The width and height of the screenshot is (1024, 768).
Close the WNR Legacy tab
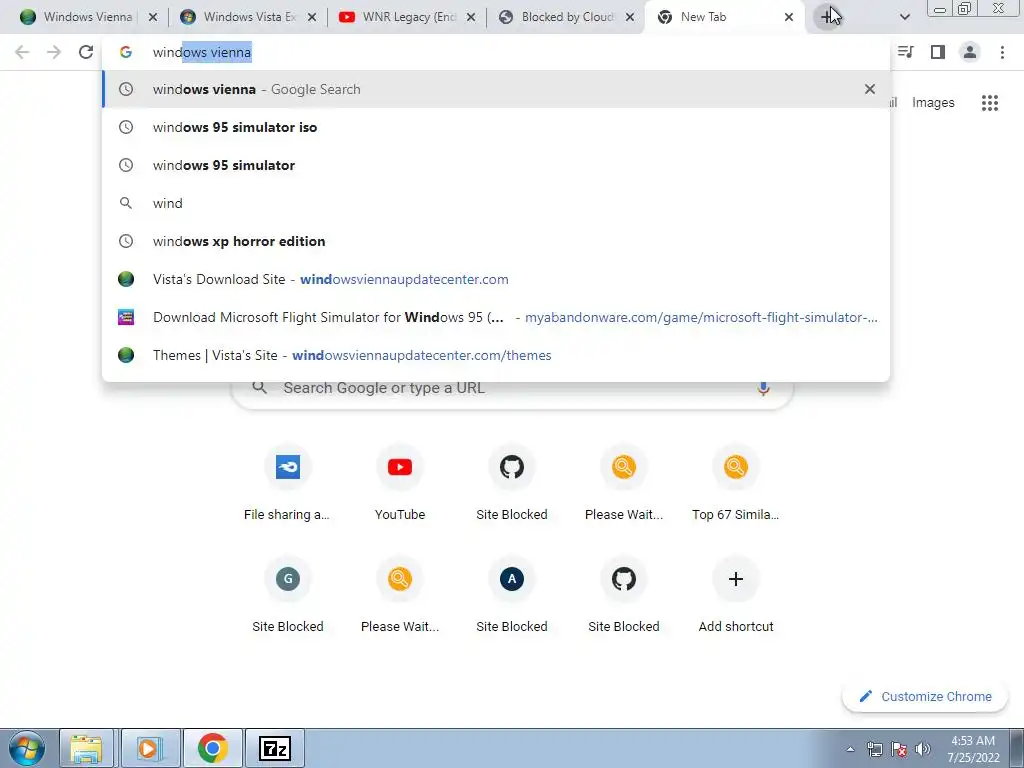click(x=471, y=17)
